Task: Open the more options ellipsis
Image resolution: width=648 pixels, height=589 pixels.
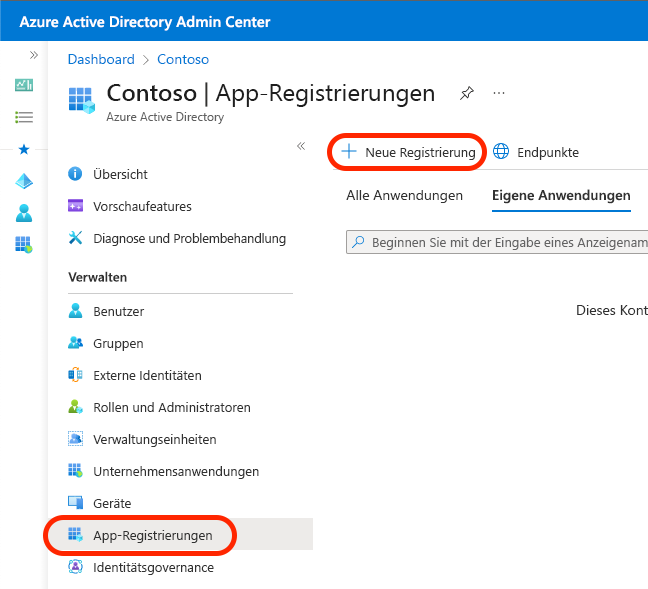Action: coord(499,93)
